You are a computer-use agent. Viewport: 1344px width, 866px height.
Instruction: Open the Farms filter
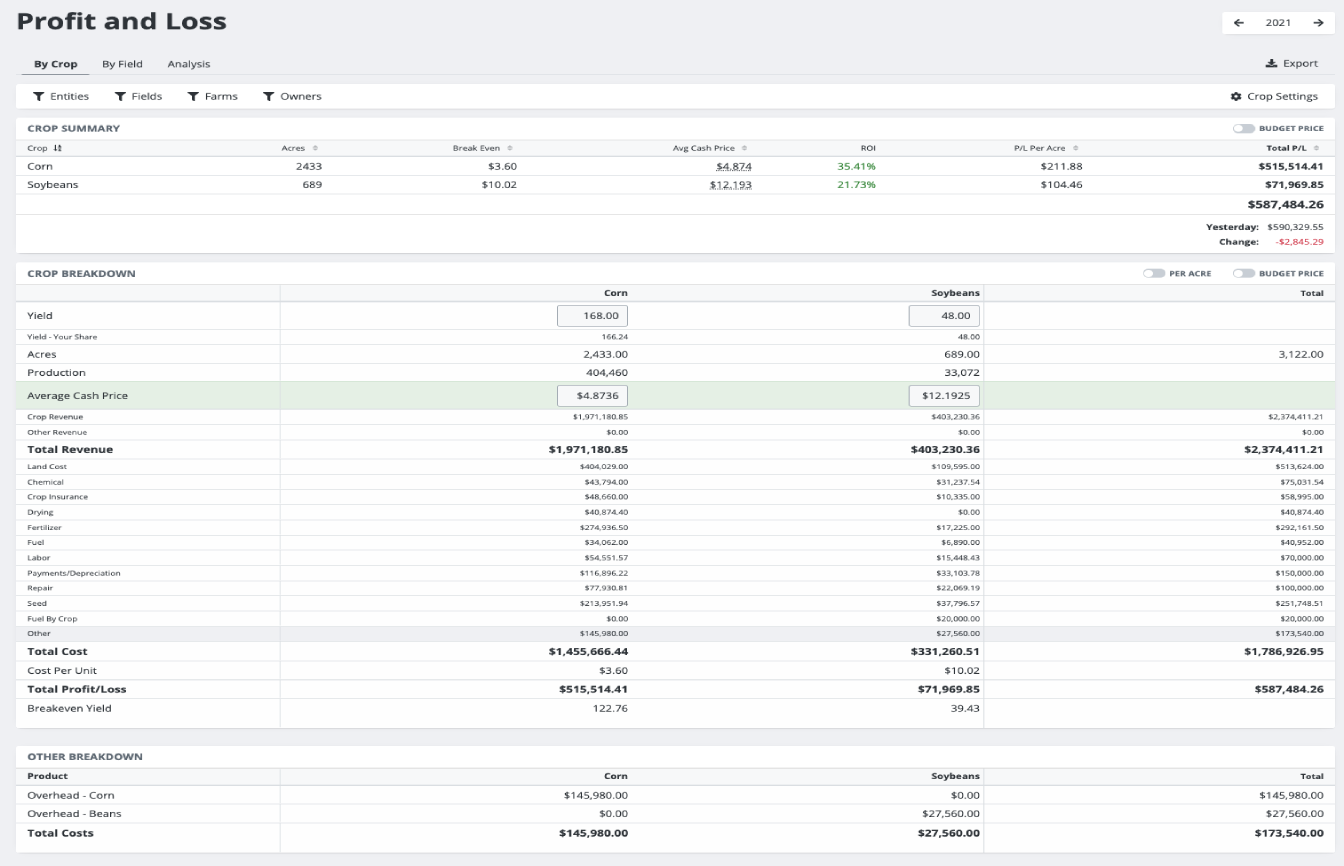click(212, 96)
